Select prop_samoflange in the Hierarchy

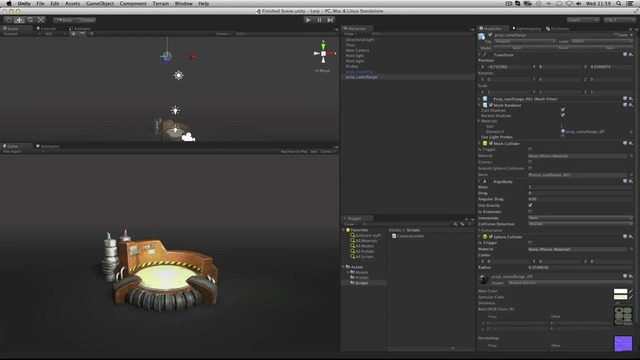point(362,77)
